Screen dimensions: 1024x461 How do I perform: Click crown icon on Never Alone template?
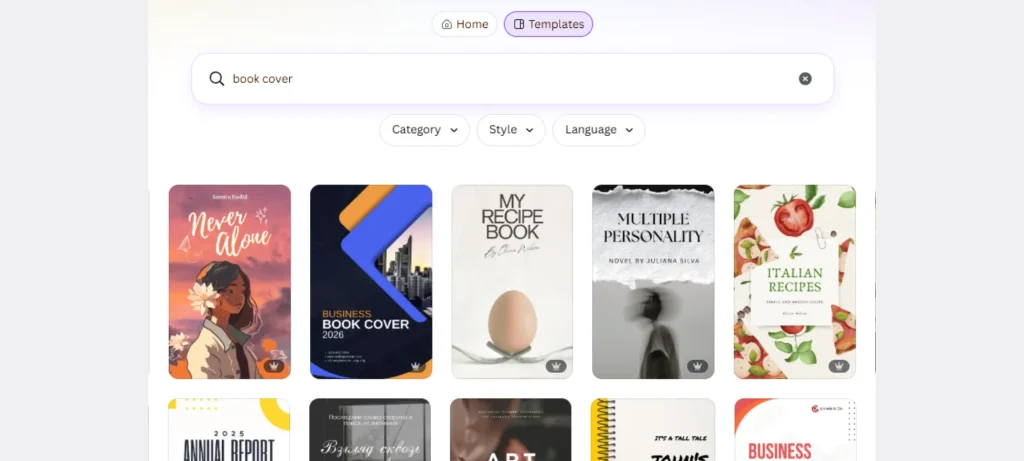coord(274,366)
